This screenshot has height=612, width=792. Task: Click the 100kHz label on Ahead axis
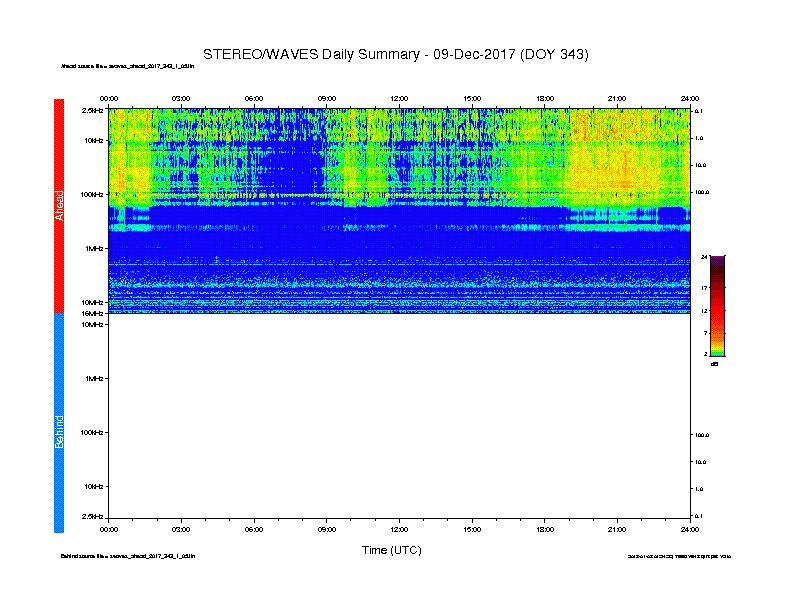click(92, 194)
